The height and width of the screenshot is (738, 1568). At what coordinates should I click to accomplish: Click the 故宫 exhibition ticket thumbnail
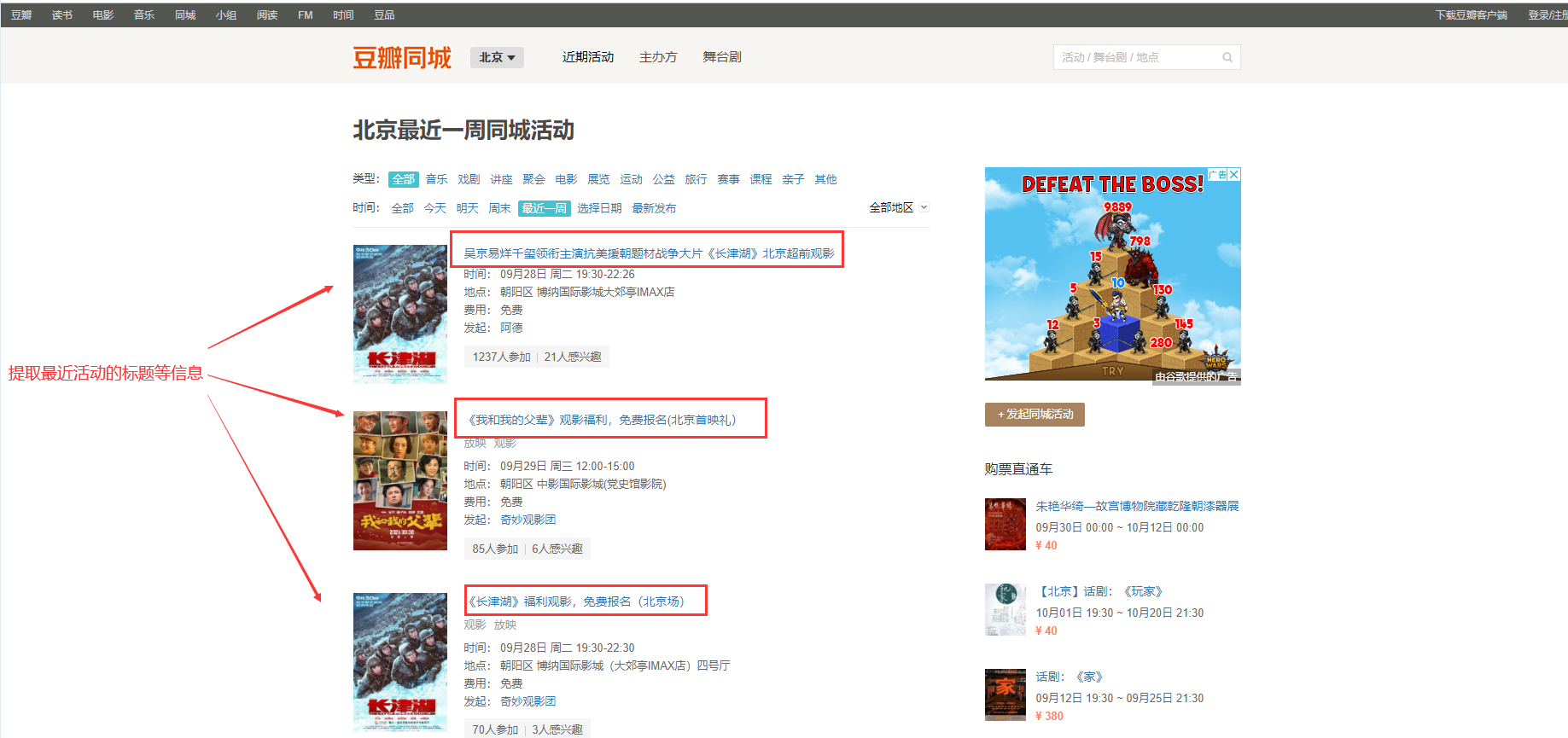point(1006,524)
